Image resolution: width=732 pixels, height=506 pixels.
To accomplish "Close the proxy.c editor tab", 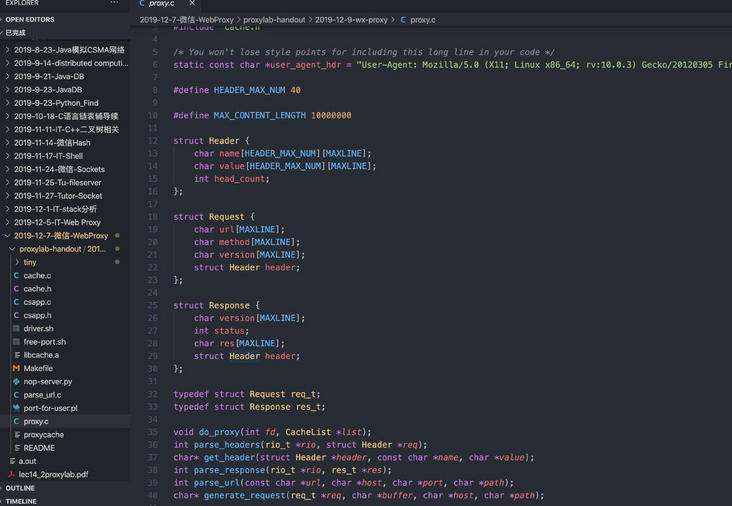I will tap(192, 4).
